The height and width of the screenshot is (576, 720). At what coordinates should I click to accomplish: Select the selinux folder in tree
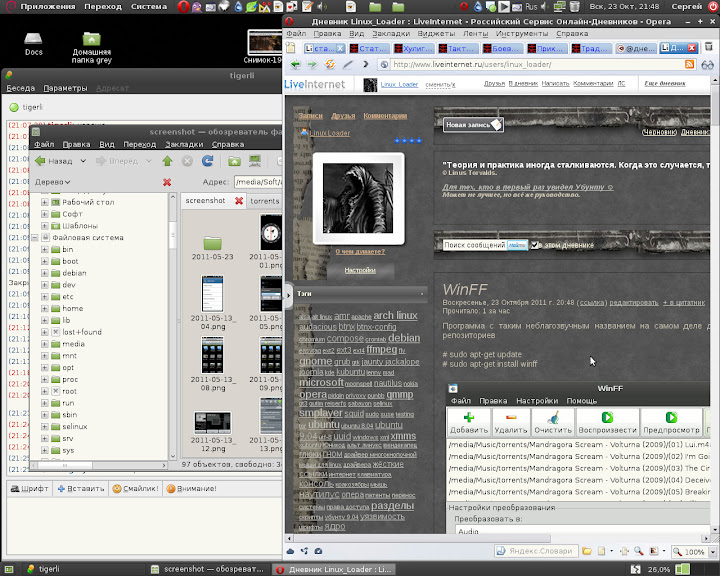[x=74, y=426]
